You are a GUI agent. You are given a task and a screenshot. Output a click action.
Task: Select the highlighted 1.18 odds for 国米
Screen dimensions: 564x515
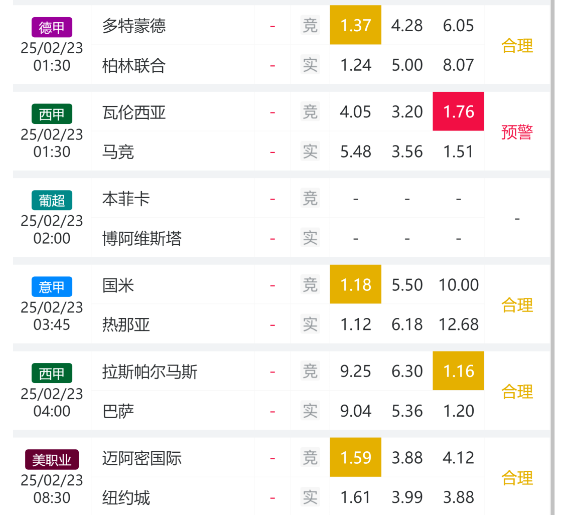pyautogui.click(x=355, y=284)
